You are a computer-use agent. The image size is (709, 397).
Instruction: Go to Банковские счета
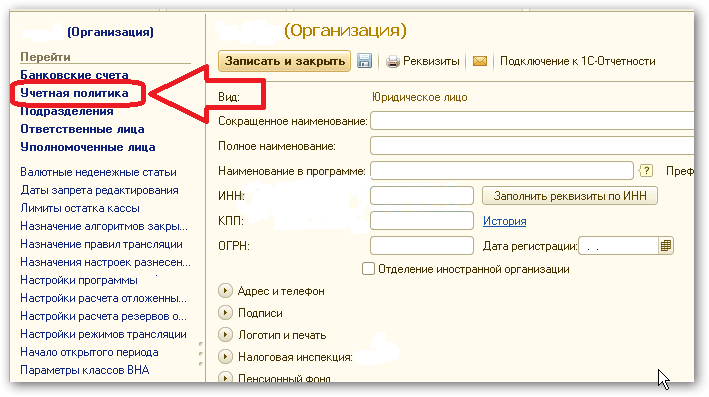click(x=74, y=75)
